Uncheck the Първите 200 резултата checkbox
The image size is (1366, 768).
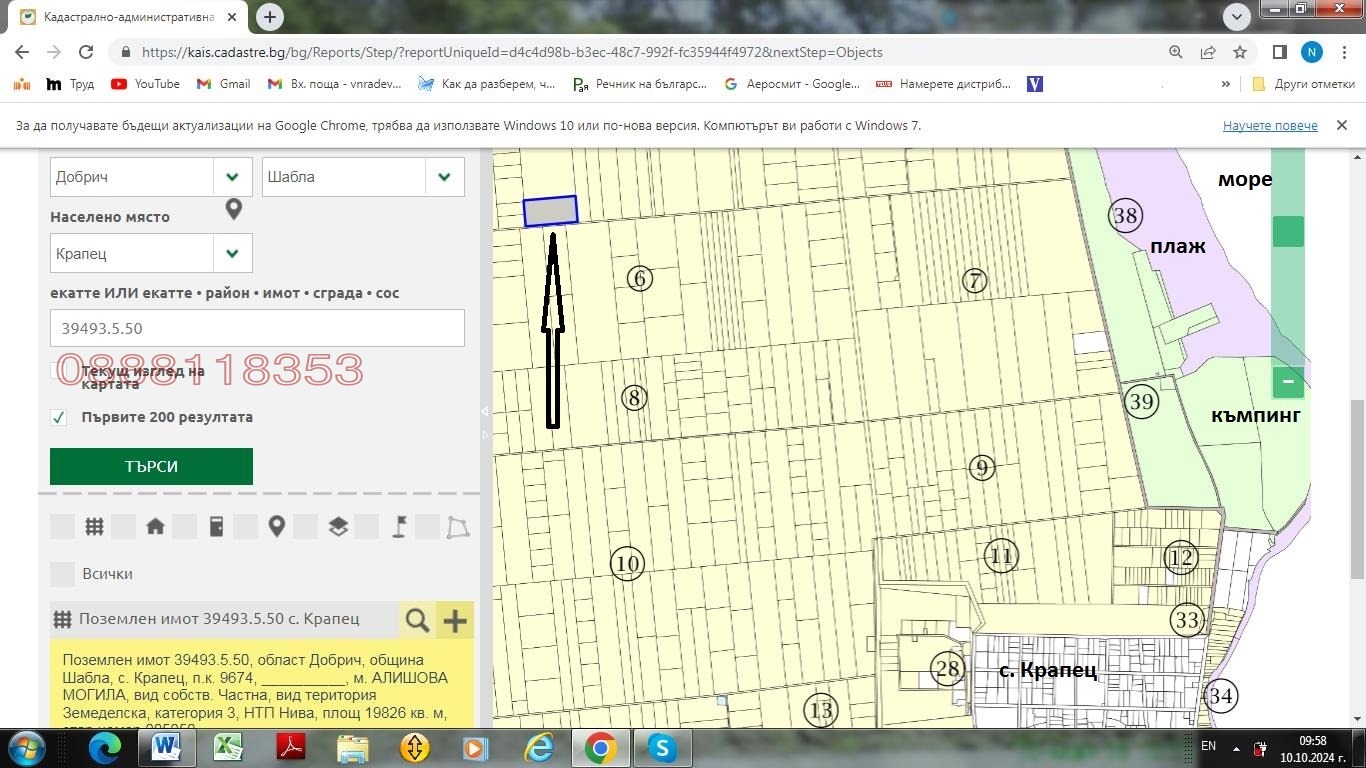point(59,417)
